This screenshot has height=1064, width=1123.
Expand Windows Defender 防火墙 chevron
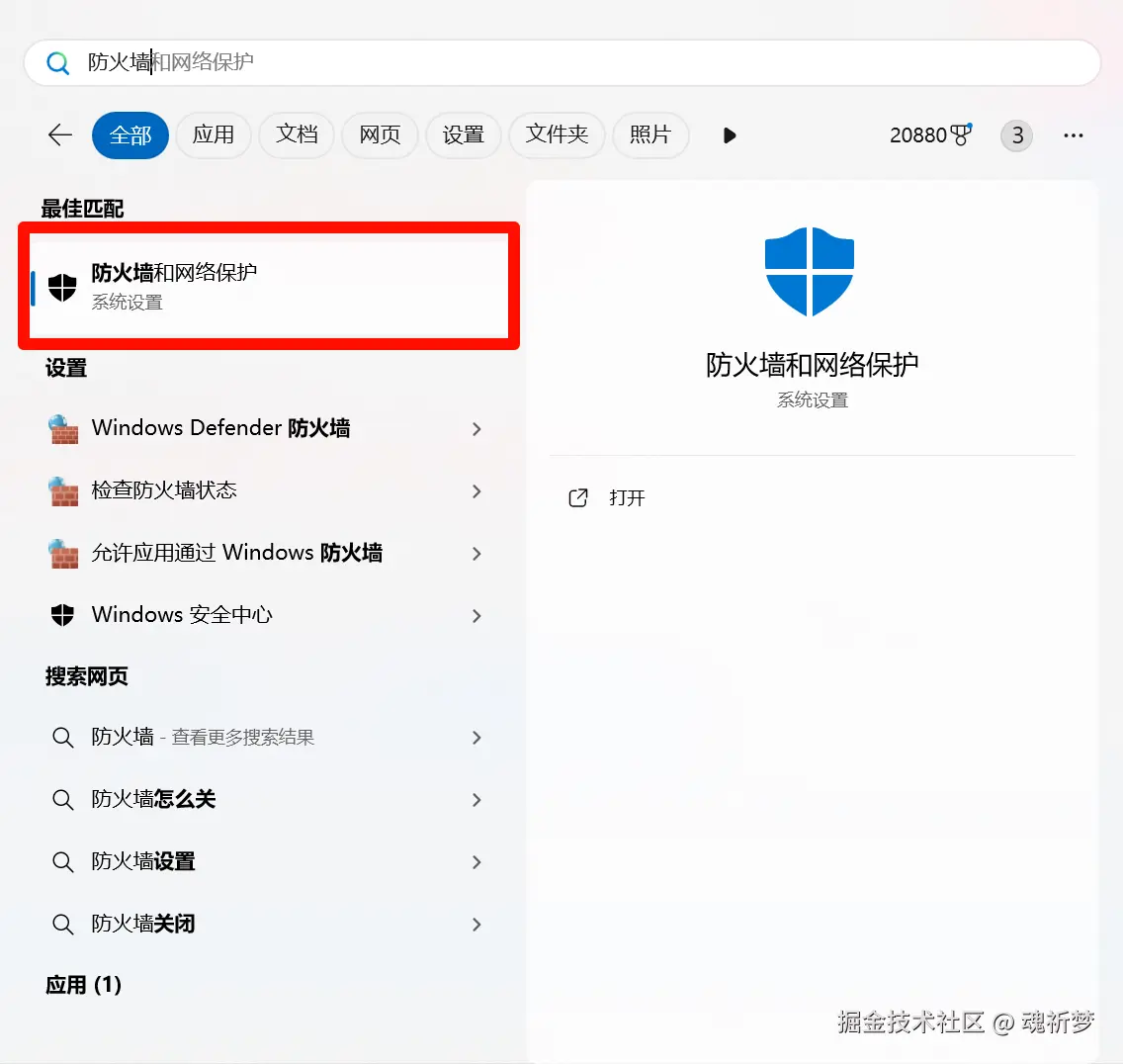pyautogui.click(x=476, y=429)
